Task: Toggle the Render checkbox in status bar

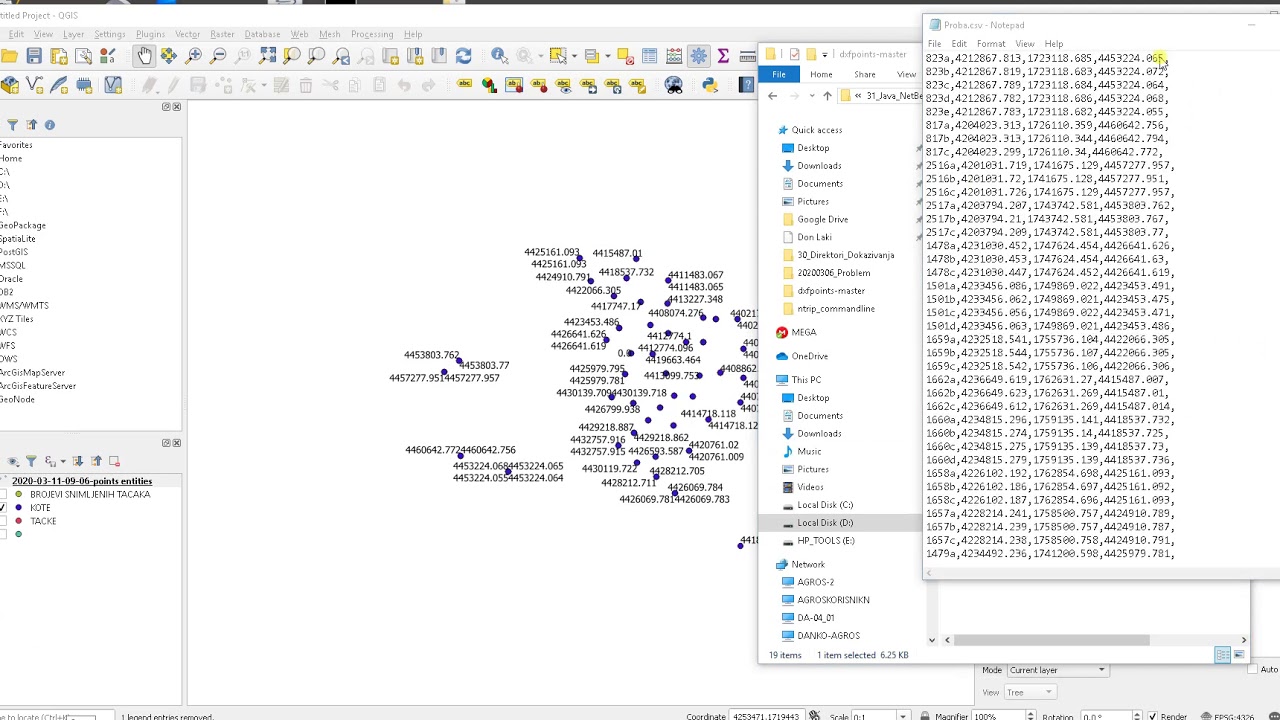Action: click(x=1152, y=716)
